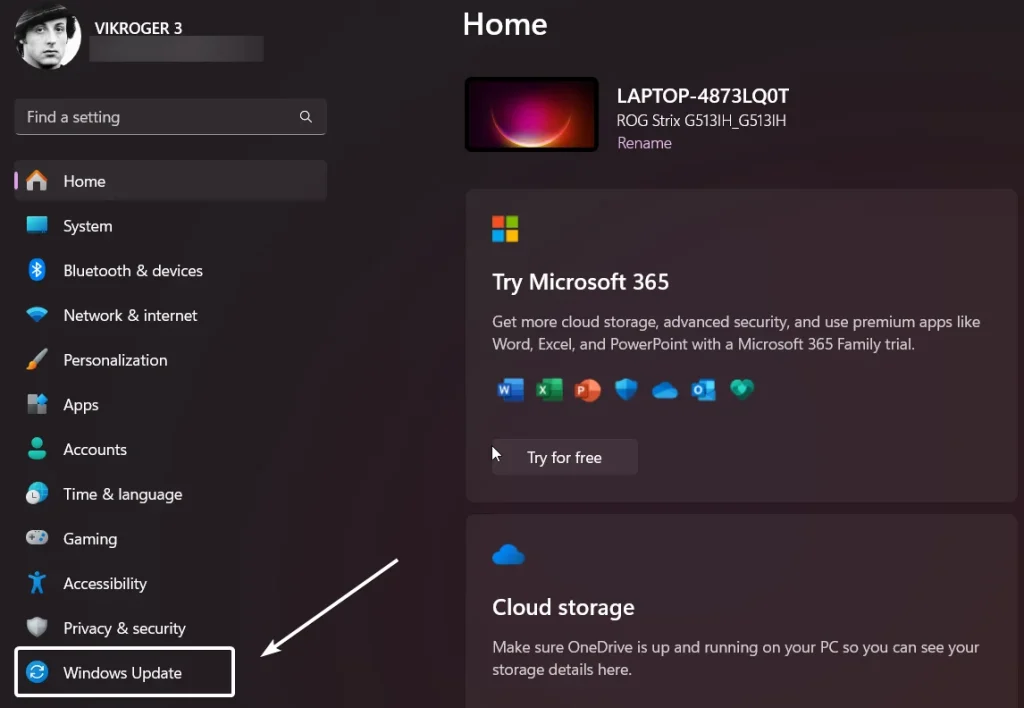Click the laptop wallpaper thumbnail
Screen dimensions: 1024x708
pyautogui.click(x=532, y=114)
